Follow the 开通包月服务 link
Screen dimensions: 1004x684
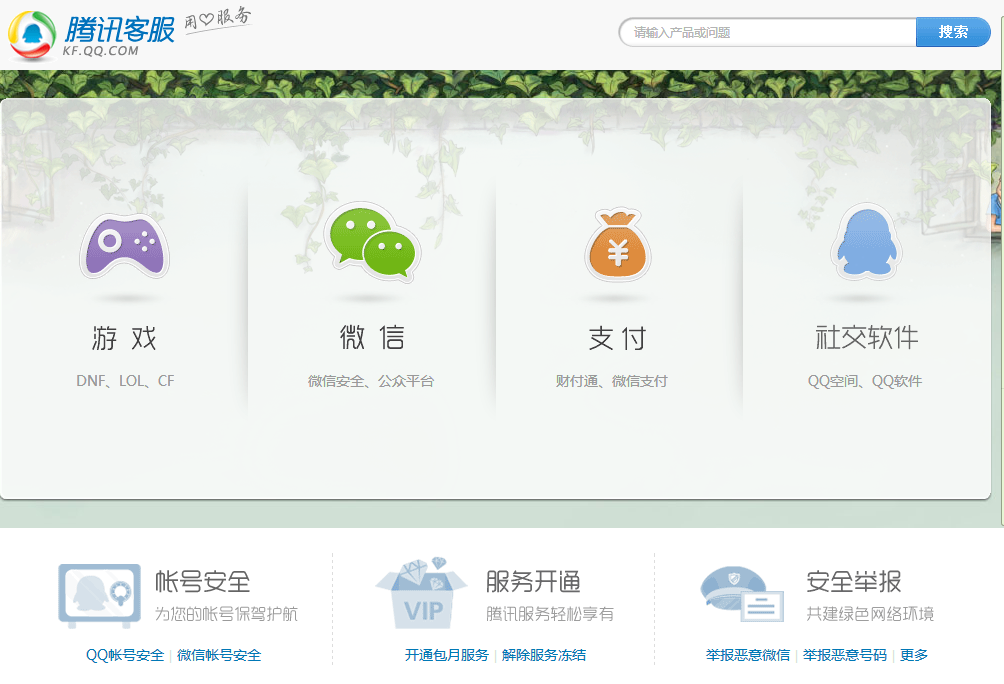[x=446, y=655]
